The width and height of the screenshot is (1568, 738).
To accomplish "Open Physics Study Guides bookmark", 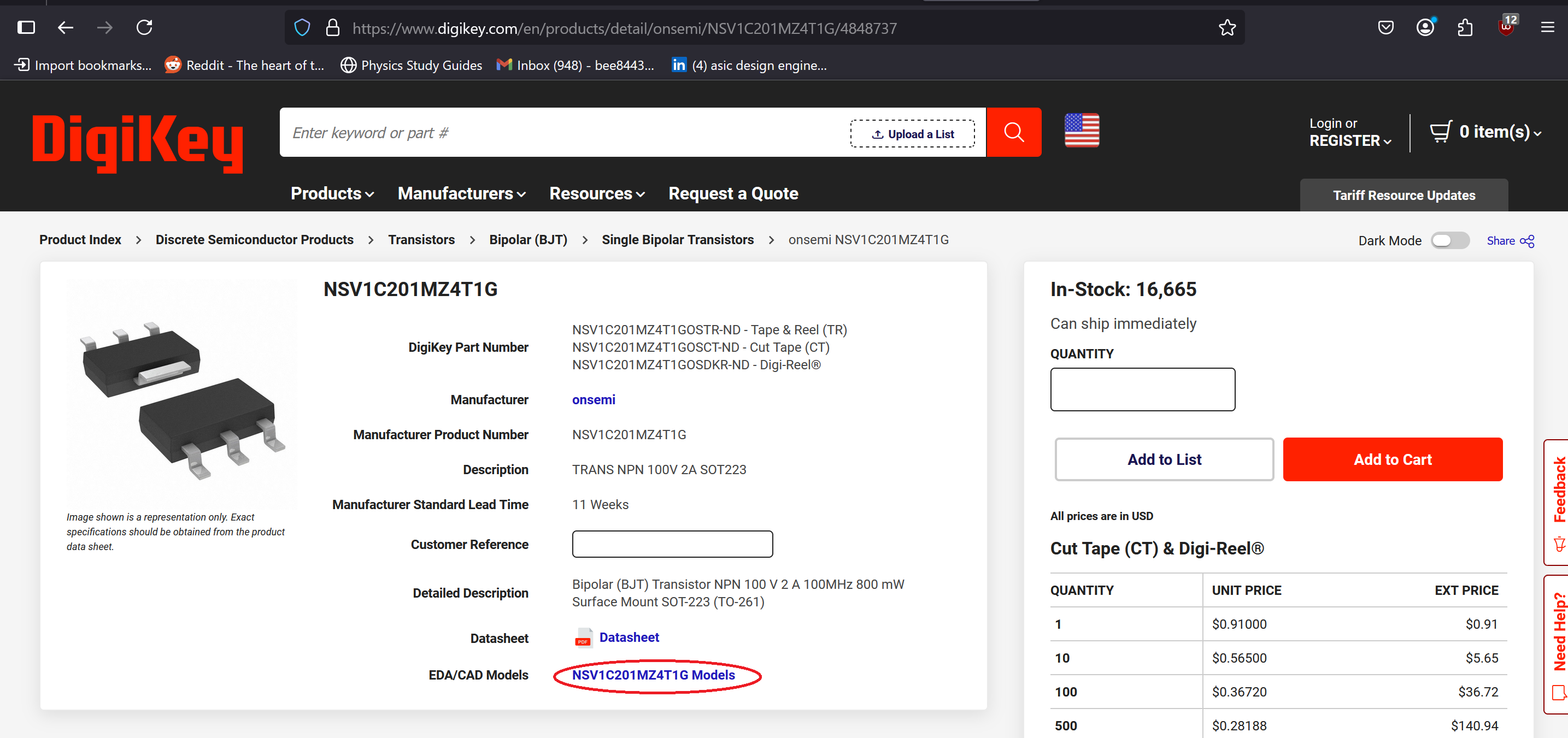I will point(411,65).
